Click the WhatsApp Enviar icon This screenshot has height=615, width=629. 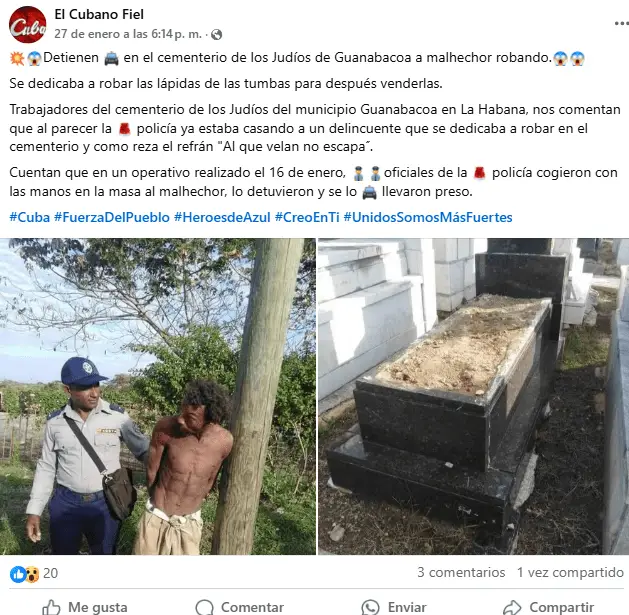pyautogui.click(x=370, y=607)
